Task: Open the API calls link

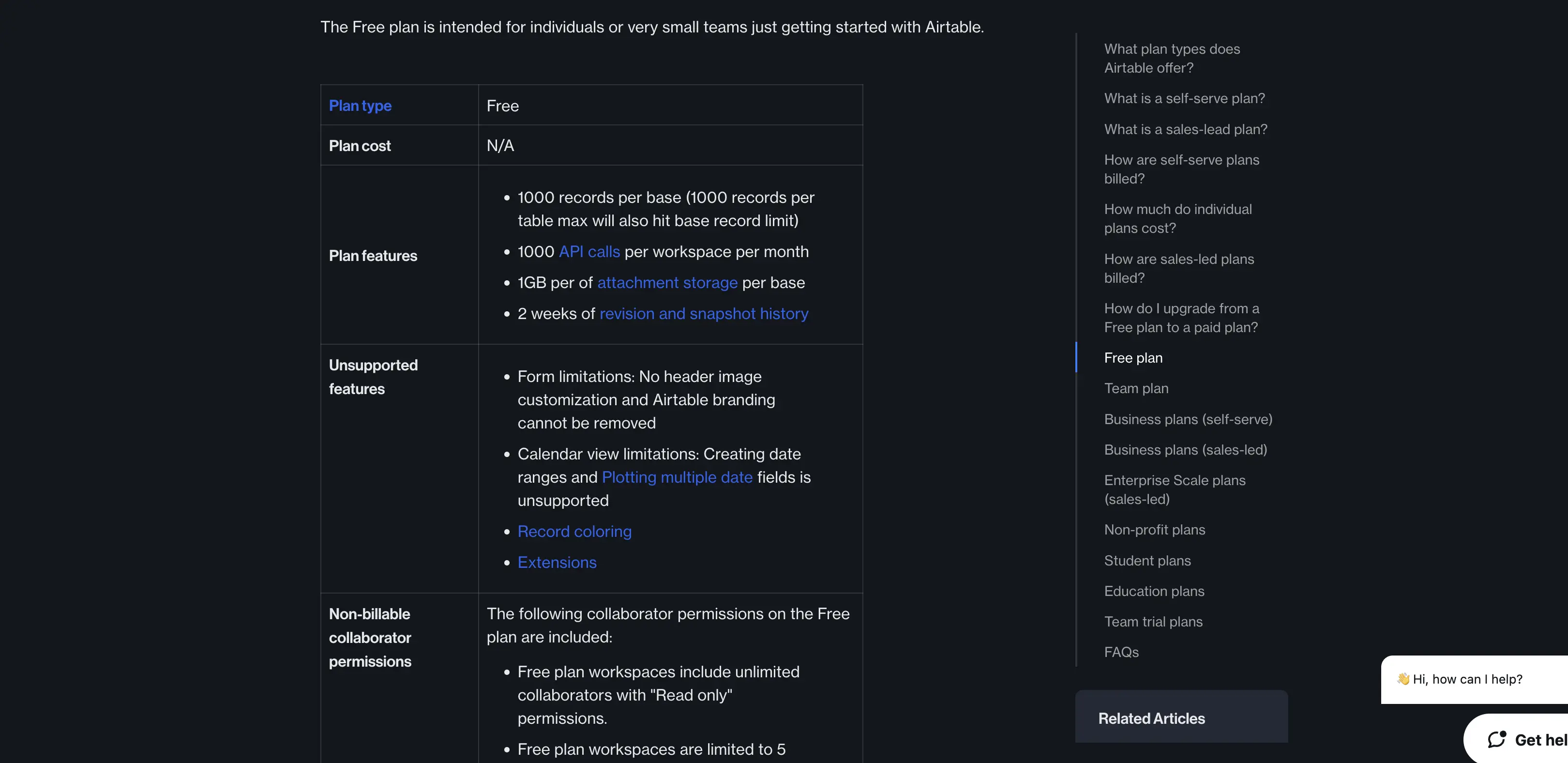Action: click(x=589, y=251)
